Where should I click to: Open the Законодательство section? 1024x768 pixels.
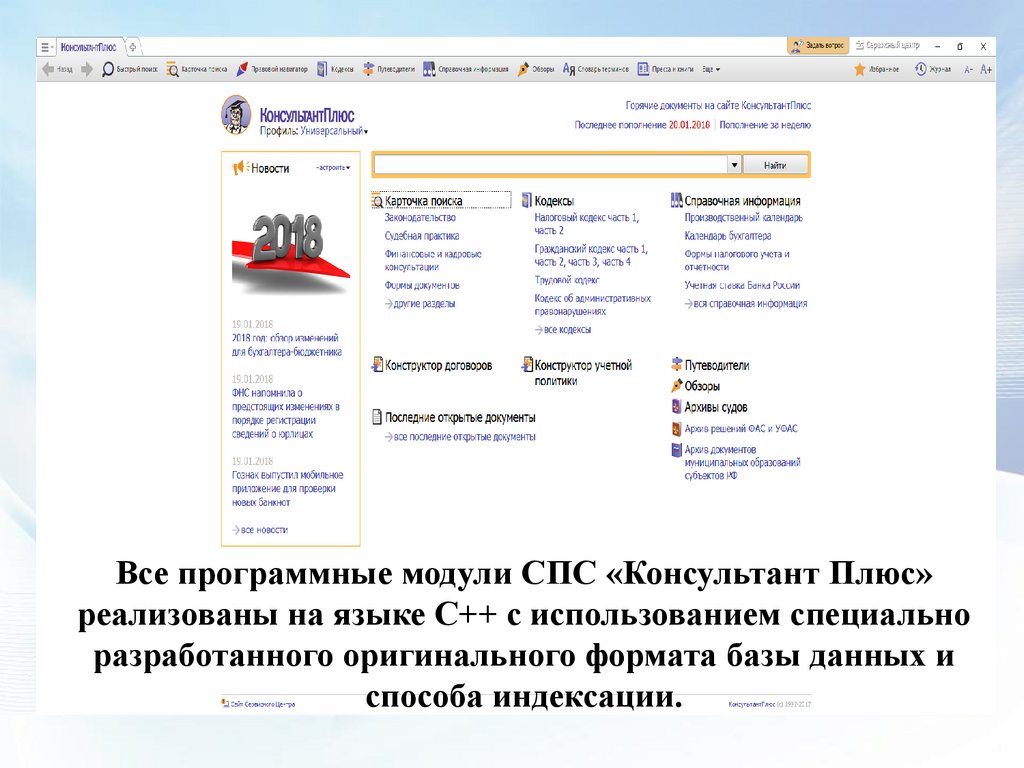[420, 217]
